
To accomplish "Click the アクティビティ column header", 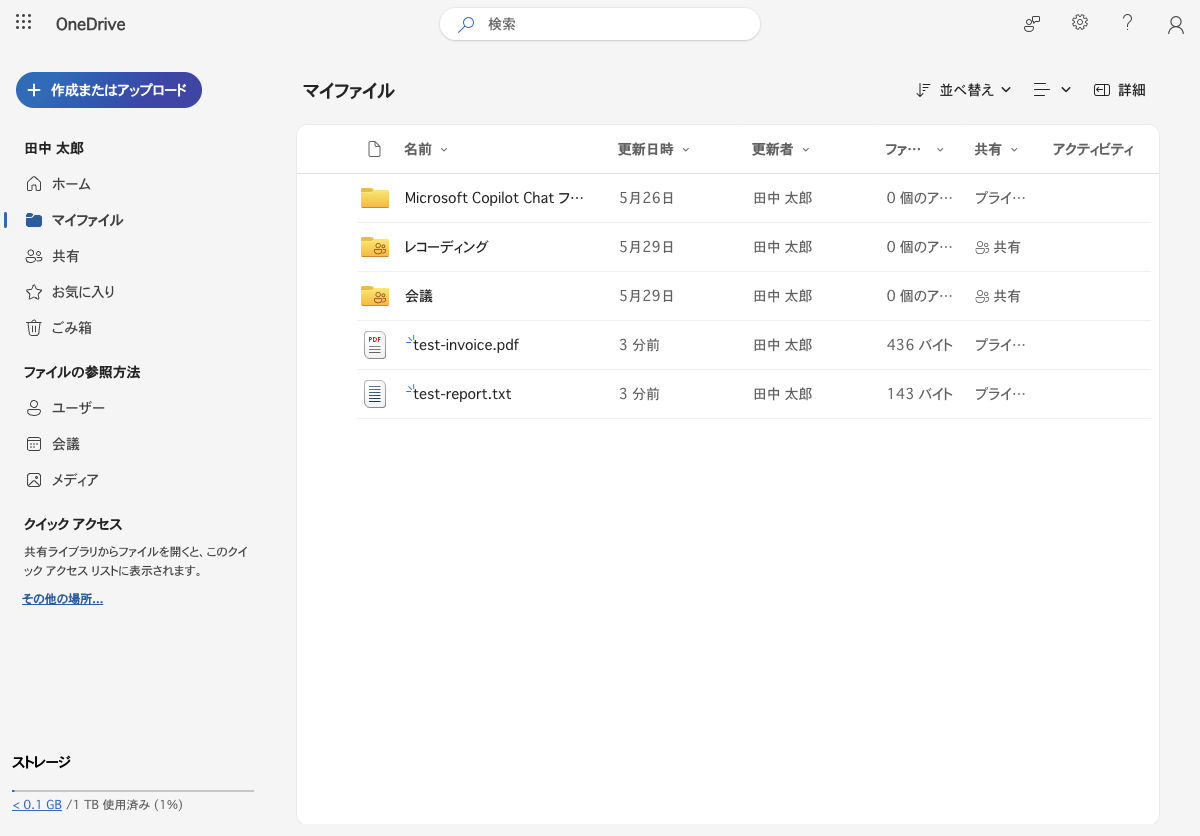I will point(1093,150).
